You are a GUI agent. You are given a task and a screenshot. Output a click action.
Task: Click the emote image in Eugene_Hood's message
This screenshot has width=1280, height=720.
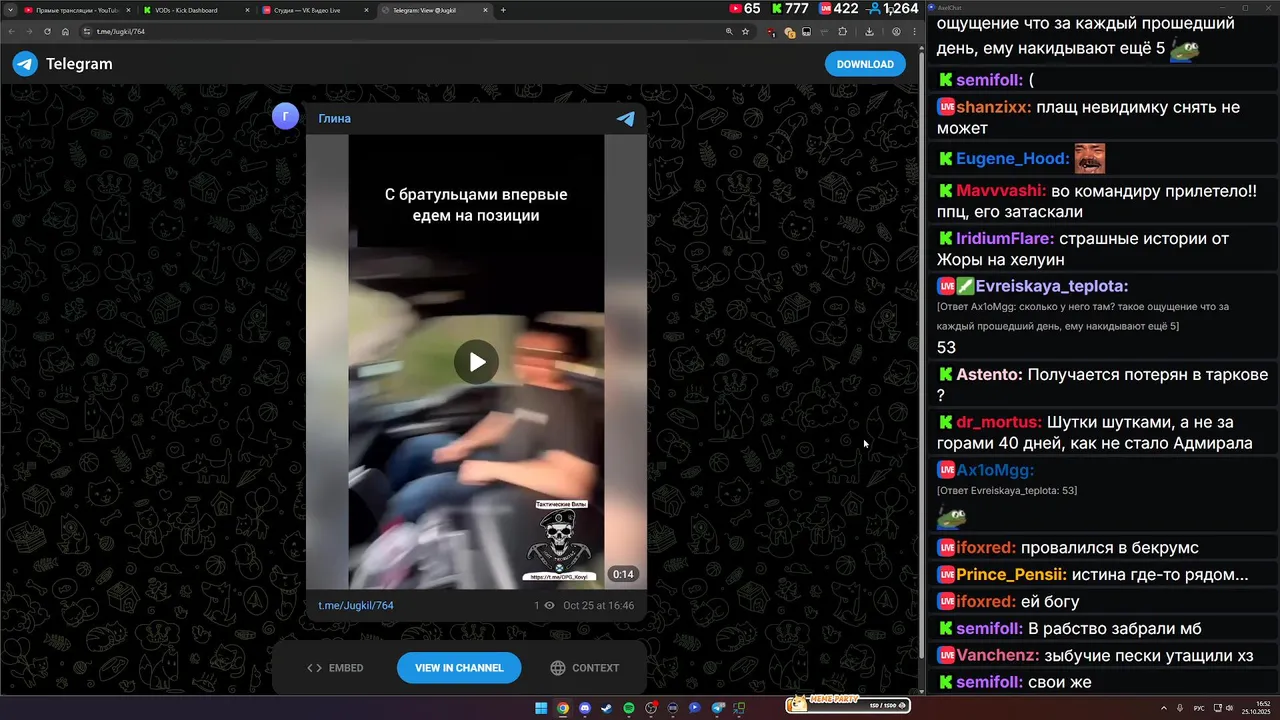click(1090, 158)
